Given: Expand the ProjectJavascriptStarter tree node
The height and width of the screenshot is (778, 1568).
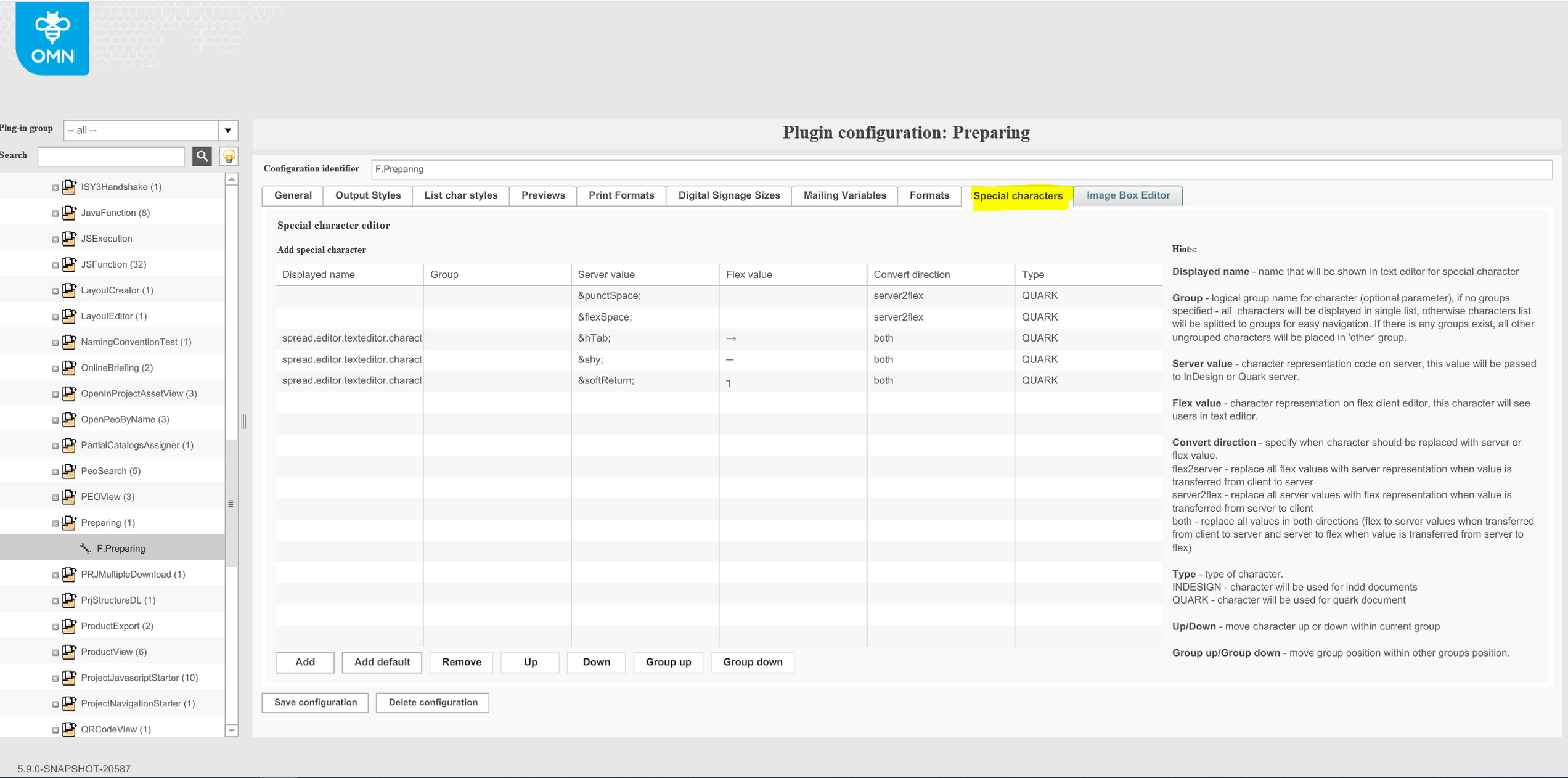Looking at the screenshot, I should [x=55, y=679].
